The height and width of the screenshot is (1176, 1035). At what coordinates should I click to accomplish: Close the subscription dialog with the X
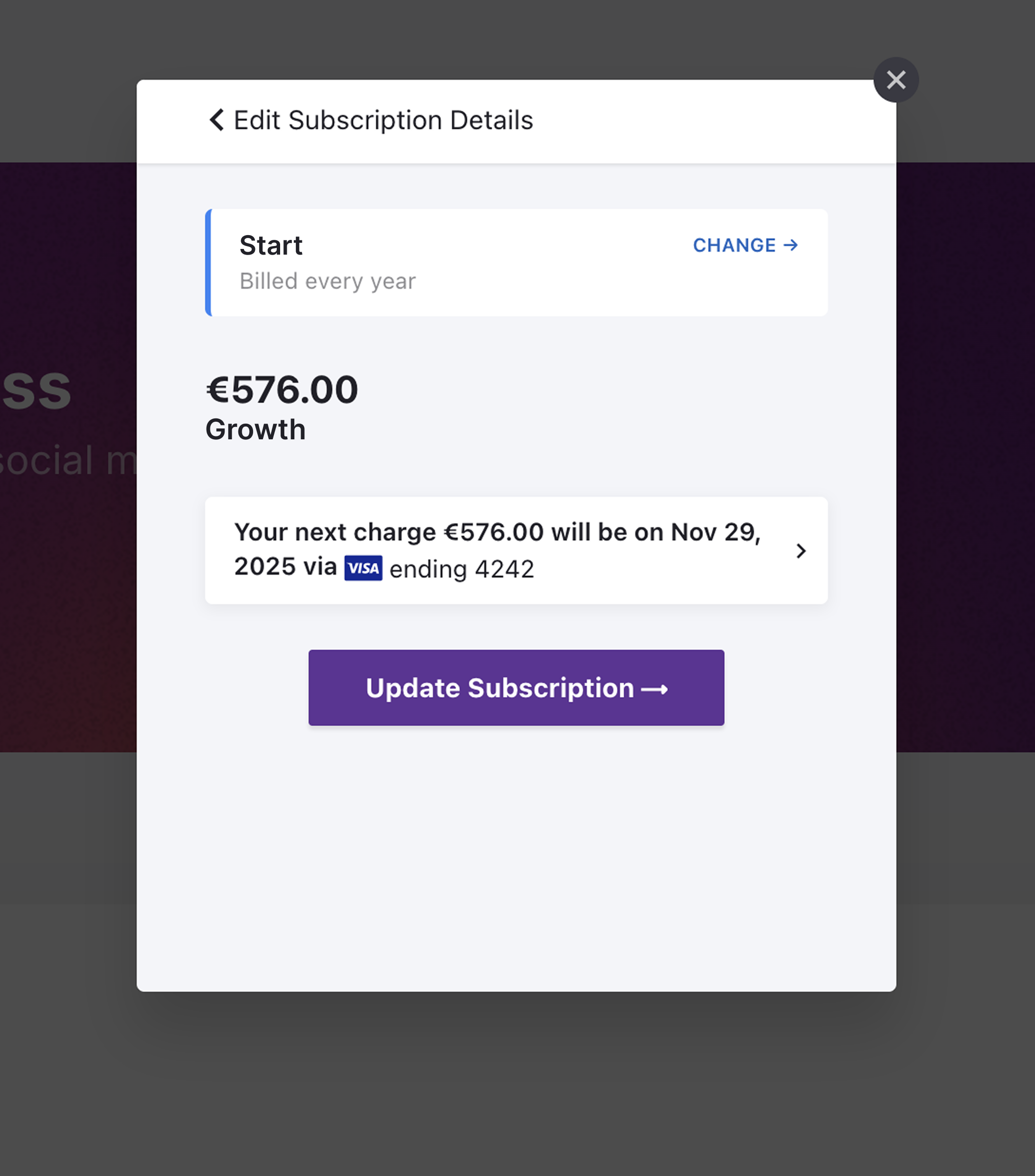point(896,80)
